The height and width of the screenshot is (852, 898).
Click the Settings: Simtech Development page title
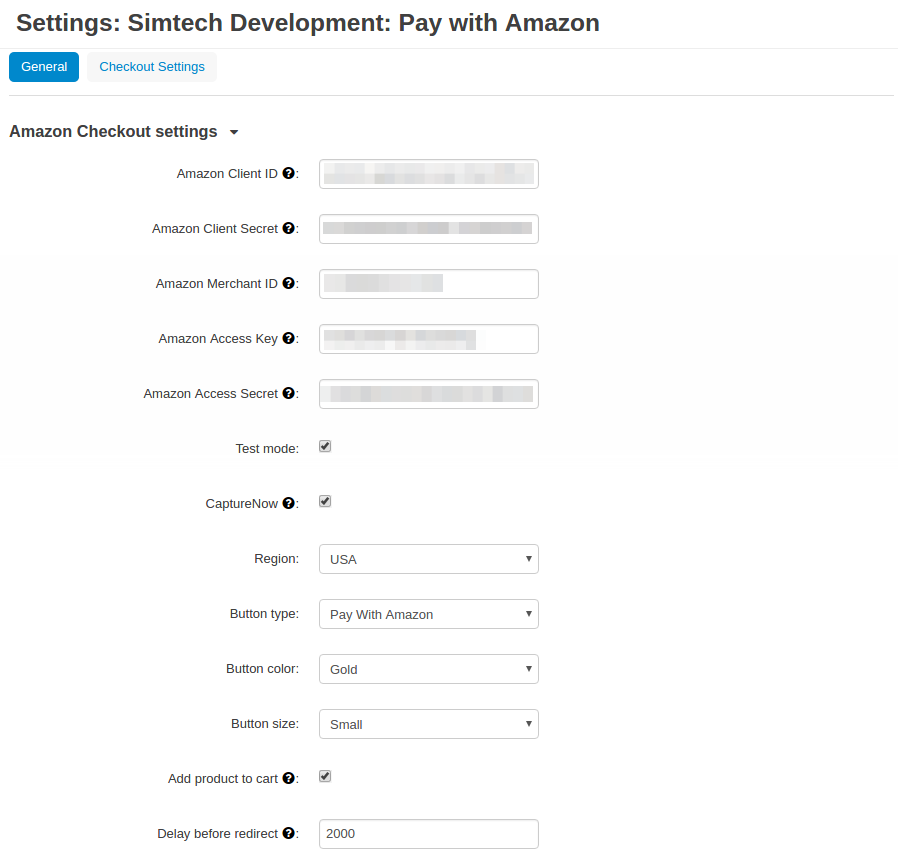[308, 23]
